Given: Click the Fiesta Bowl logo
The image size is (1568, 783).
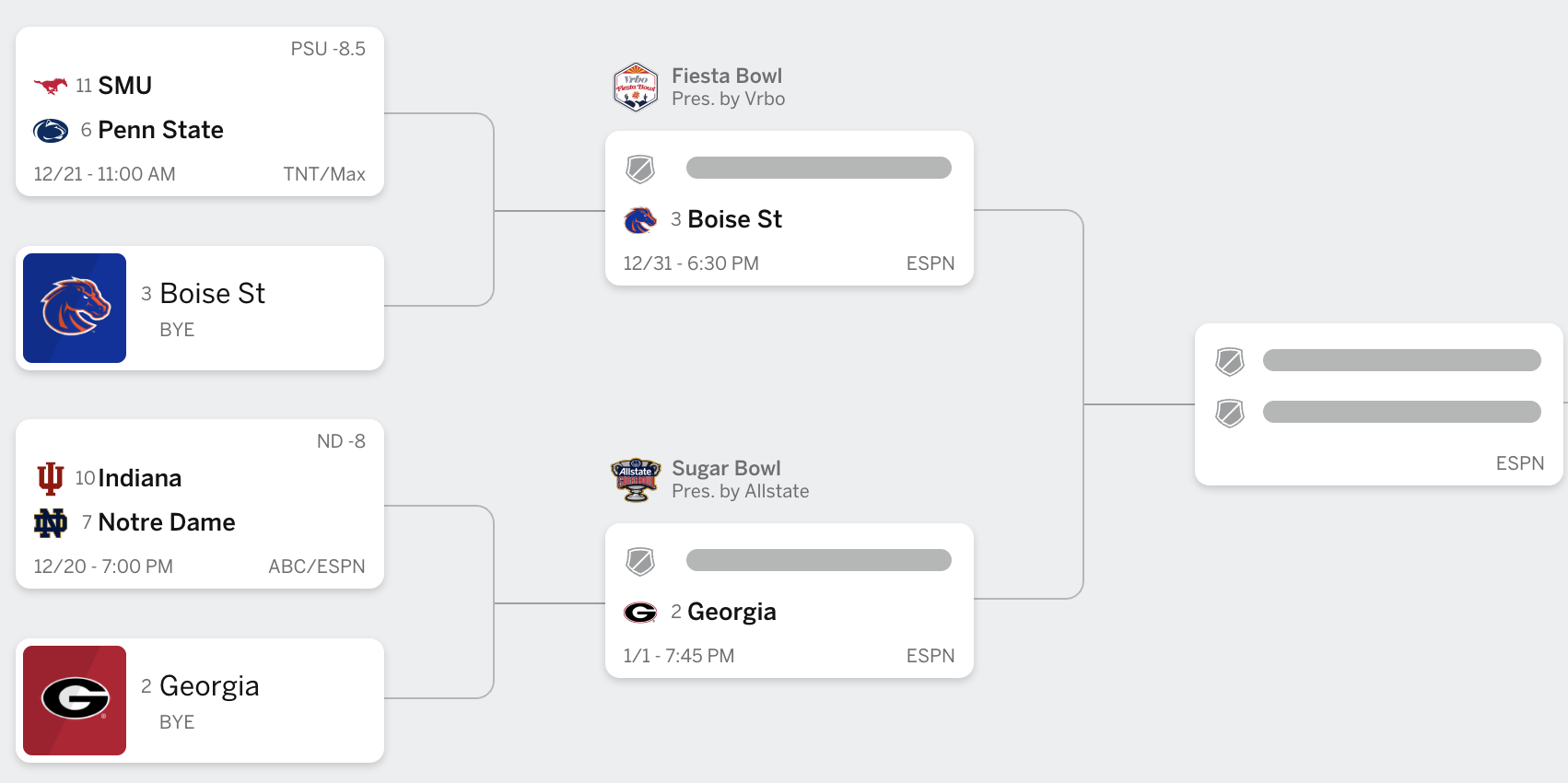Looking at the screenshot, I should 636,88.
